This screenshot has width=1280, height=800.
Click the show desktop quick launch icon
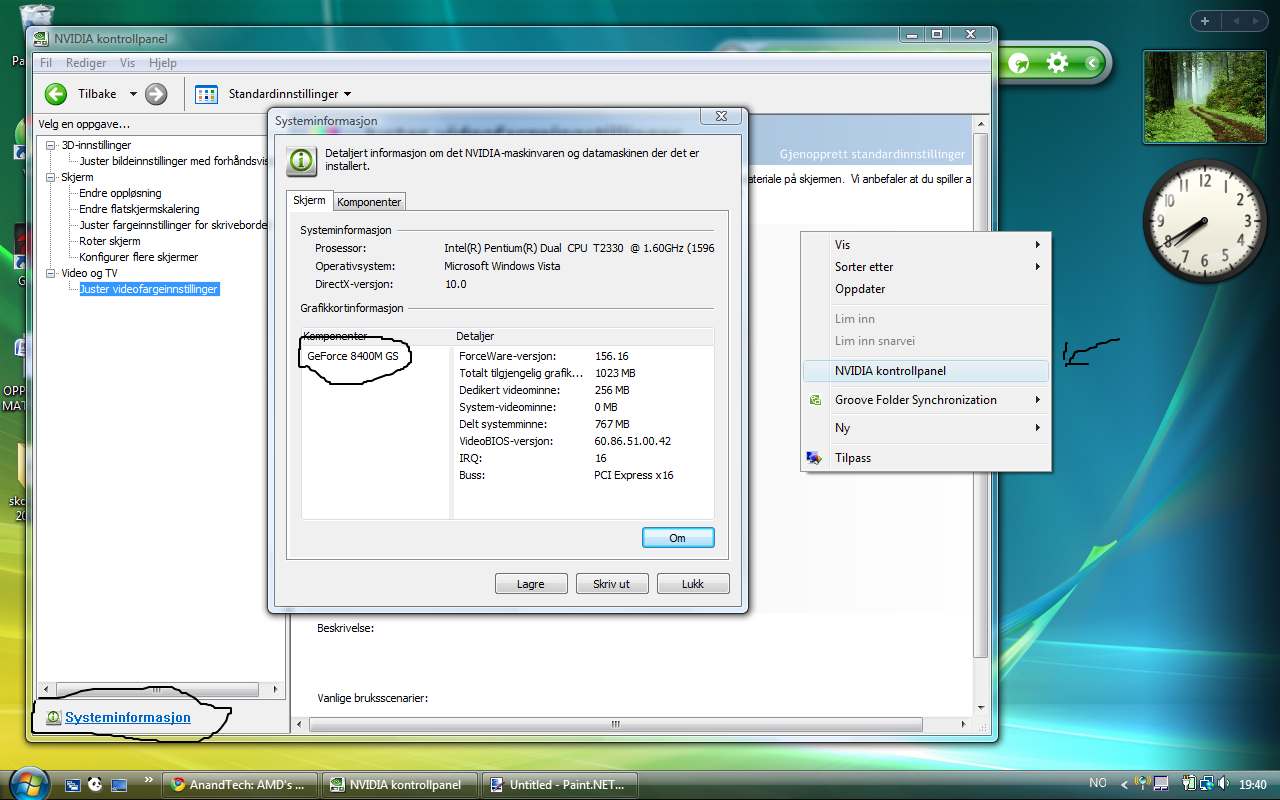click(x=119, y=785)
